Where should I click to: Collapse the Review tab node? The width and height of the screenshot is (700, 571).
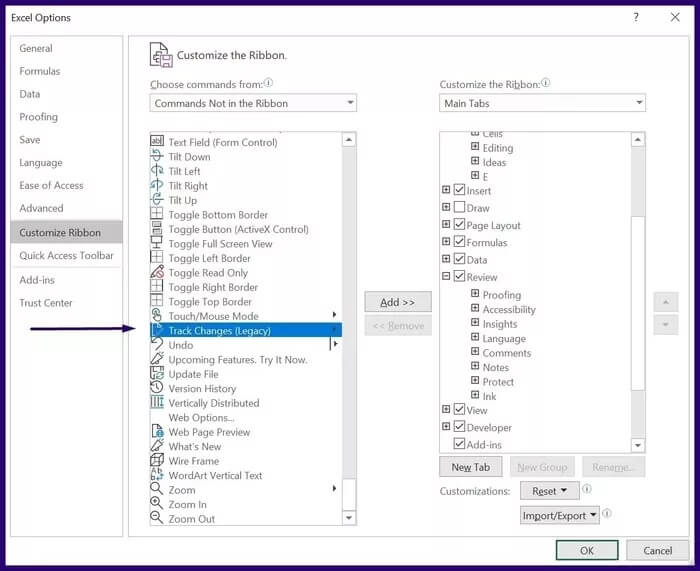pyautogui.click(x=446, y=276)
